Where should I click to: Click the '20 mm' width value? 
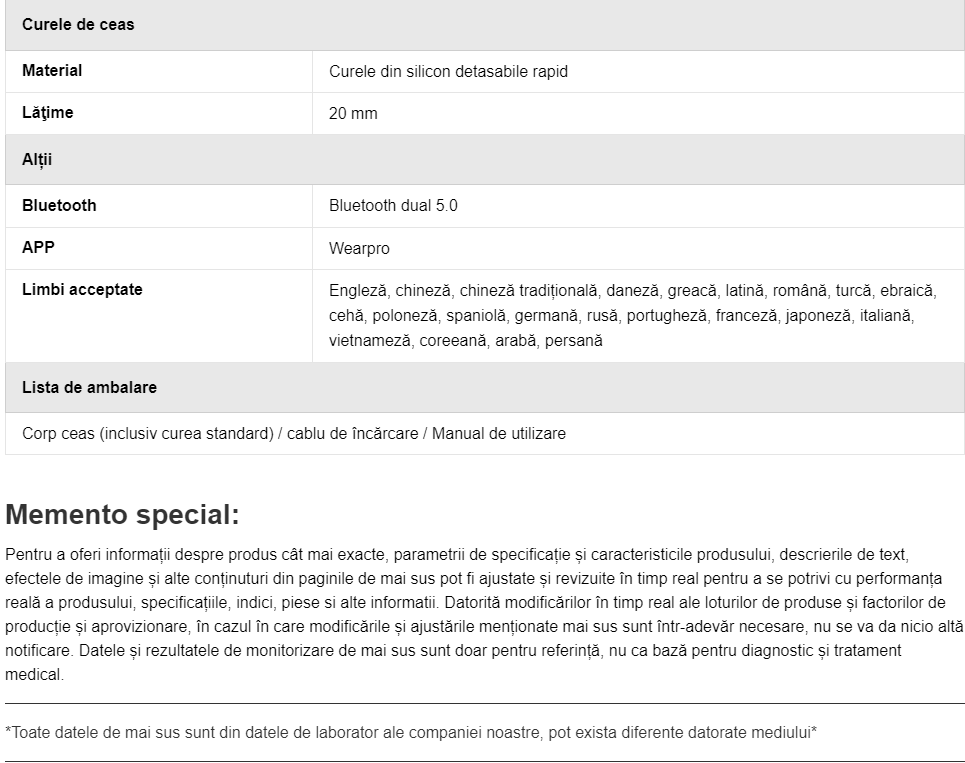(353, 113)
